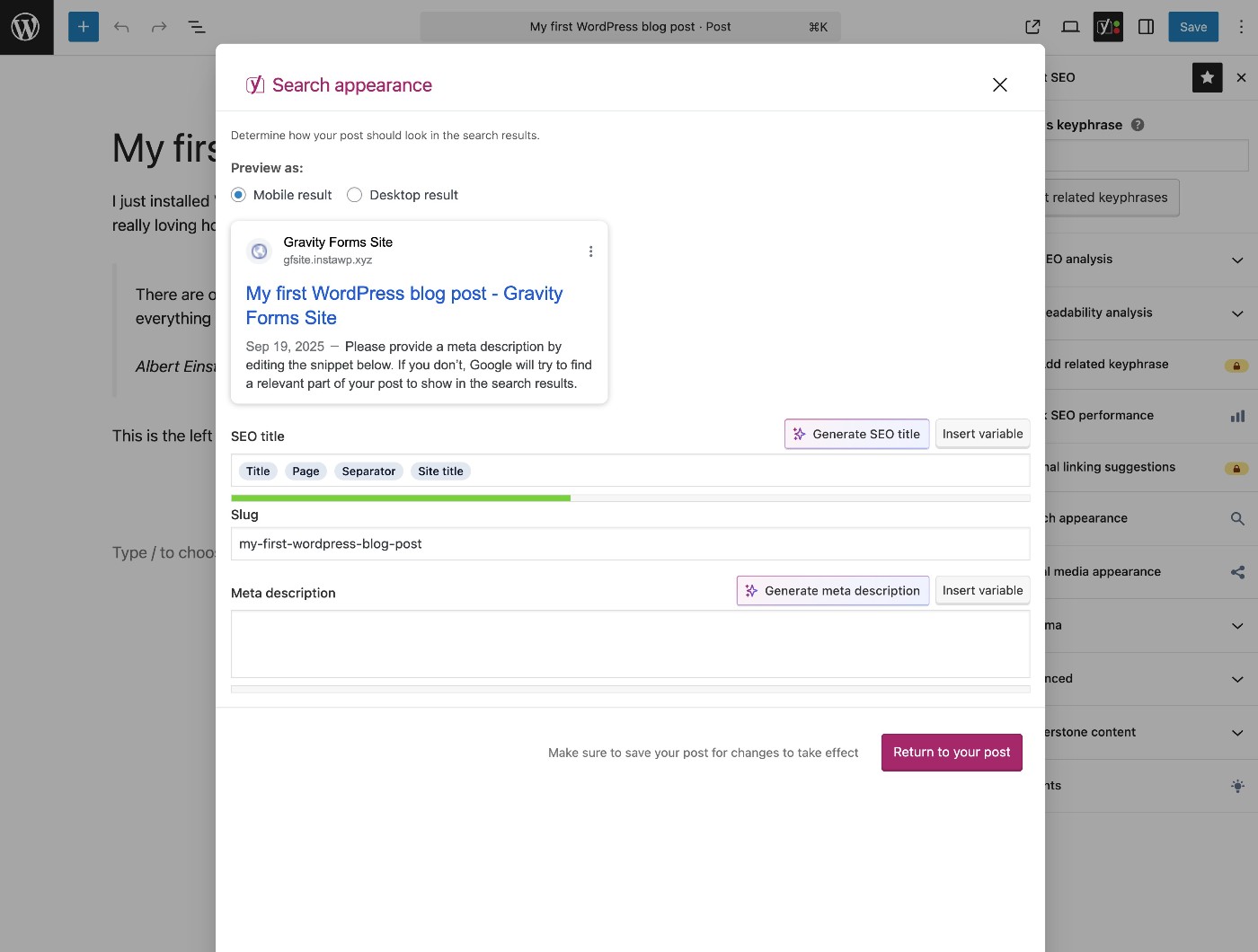
Task: Open Track SEO performance via the bar chart icon
Action: (x=1237, y=416)
